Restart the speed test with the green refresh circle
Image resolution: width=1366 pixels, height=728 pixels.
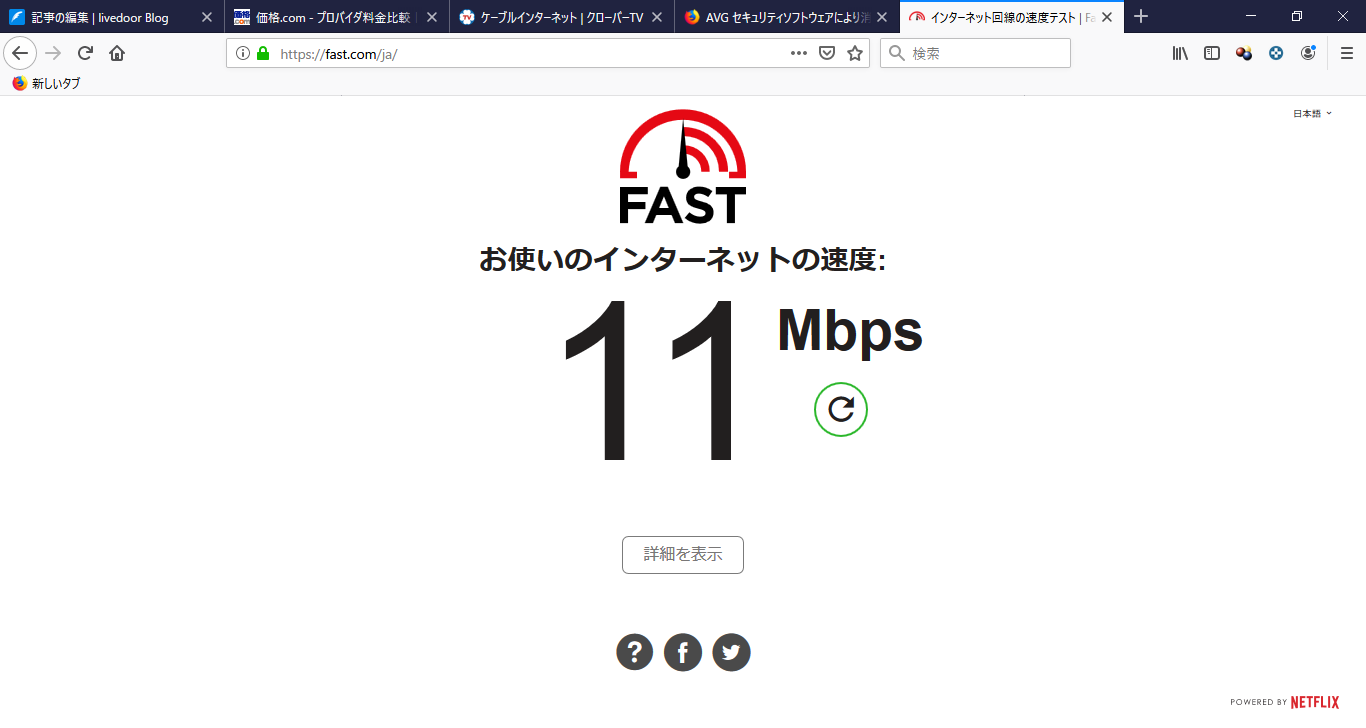841,409
